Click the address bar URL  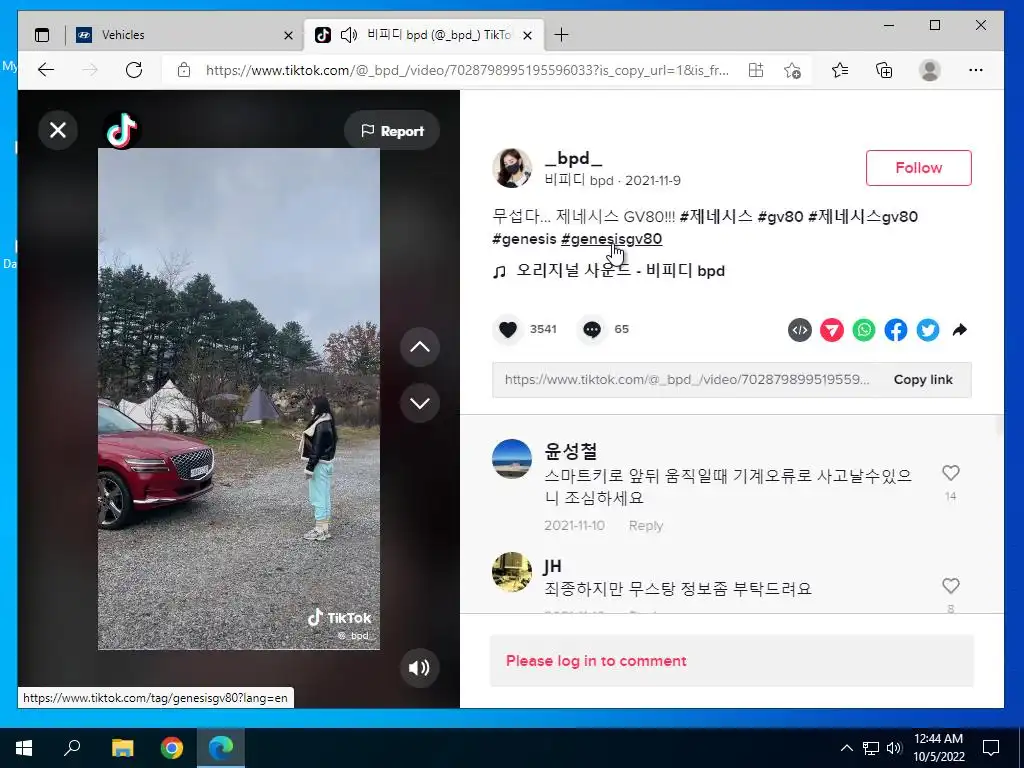[x=467, y=70]
